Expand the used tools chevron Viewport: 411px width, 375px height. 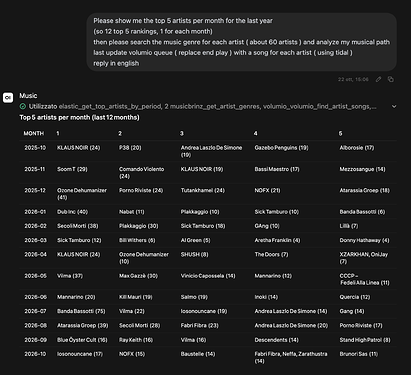(394, 107)
